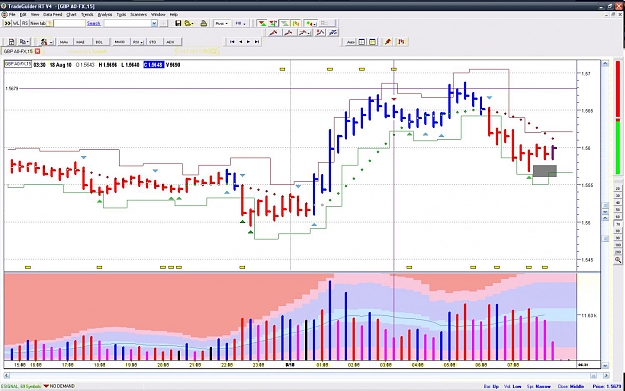Expand the search combo box dropdown

pyautogui.click(x=154, y=24)
